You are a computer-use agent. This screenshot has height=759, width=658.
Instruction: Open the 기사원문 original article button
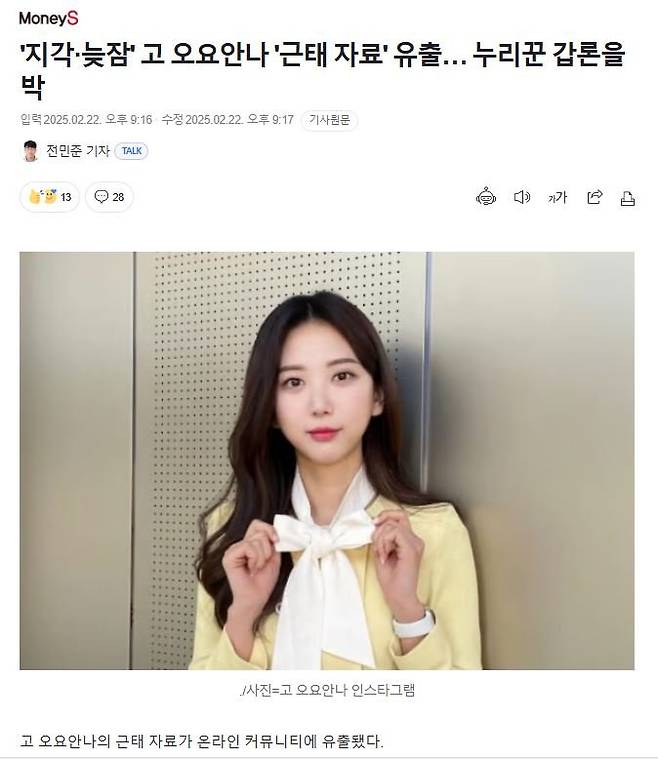pyautogui.click(x=329, y=120)
